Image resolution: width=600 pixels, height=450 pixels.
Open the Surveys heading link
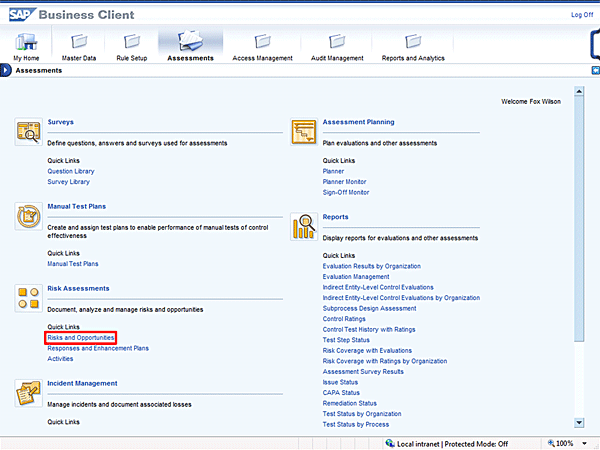[x=60, y=122]
